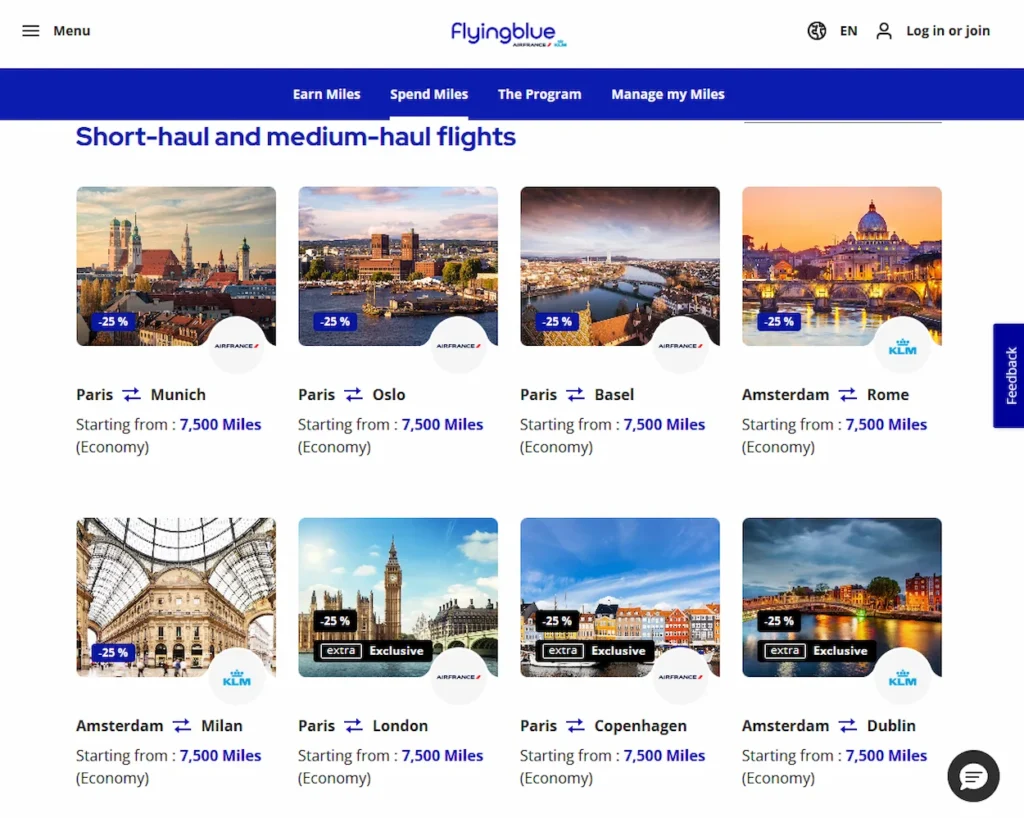Open The Program tab
Image resolution: width=1024 pixels, height=818 pixels.
pyautogui.click(x=539, y=94)
